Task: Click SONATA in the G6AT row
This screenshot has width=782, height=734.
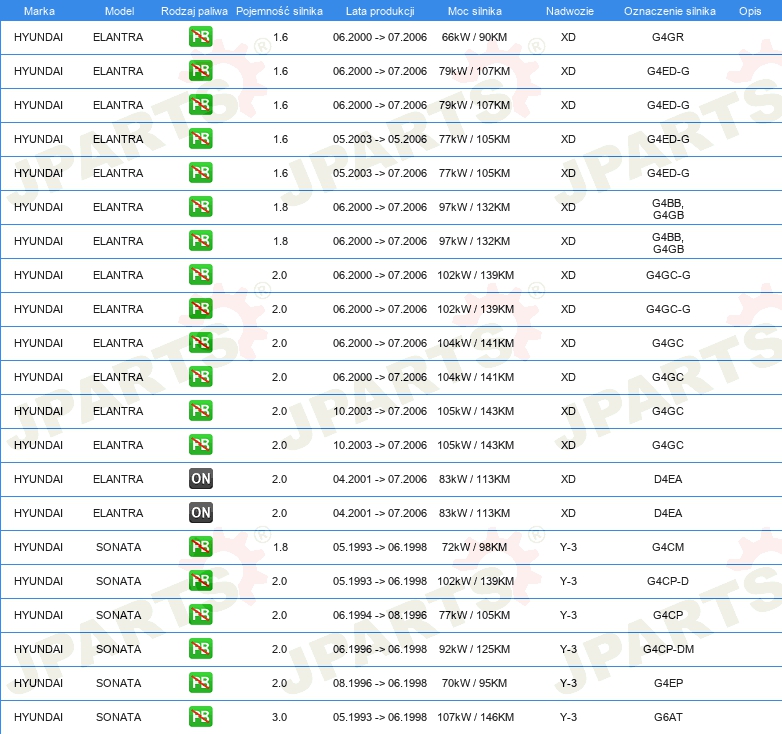Action: point(119,717)
